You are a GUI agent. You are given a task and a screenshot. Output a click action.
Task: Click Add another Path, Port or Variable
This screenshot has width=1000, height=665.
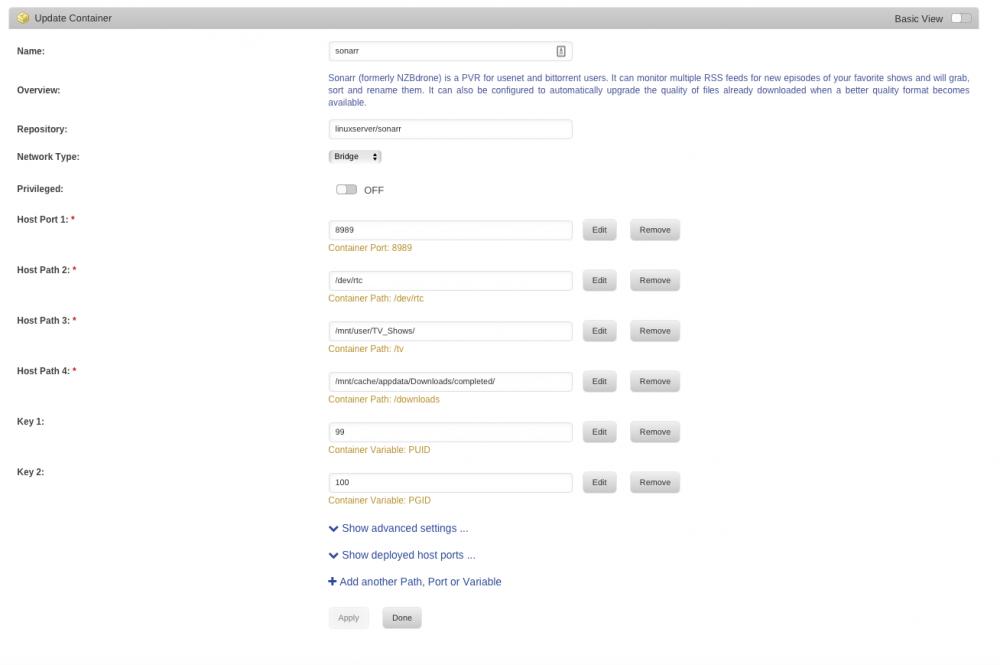coord(420,581)
